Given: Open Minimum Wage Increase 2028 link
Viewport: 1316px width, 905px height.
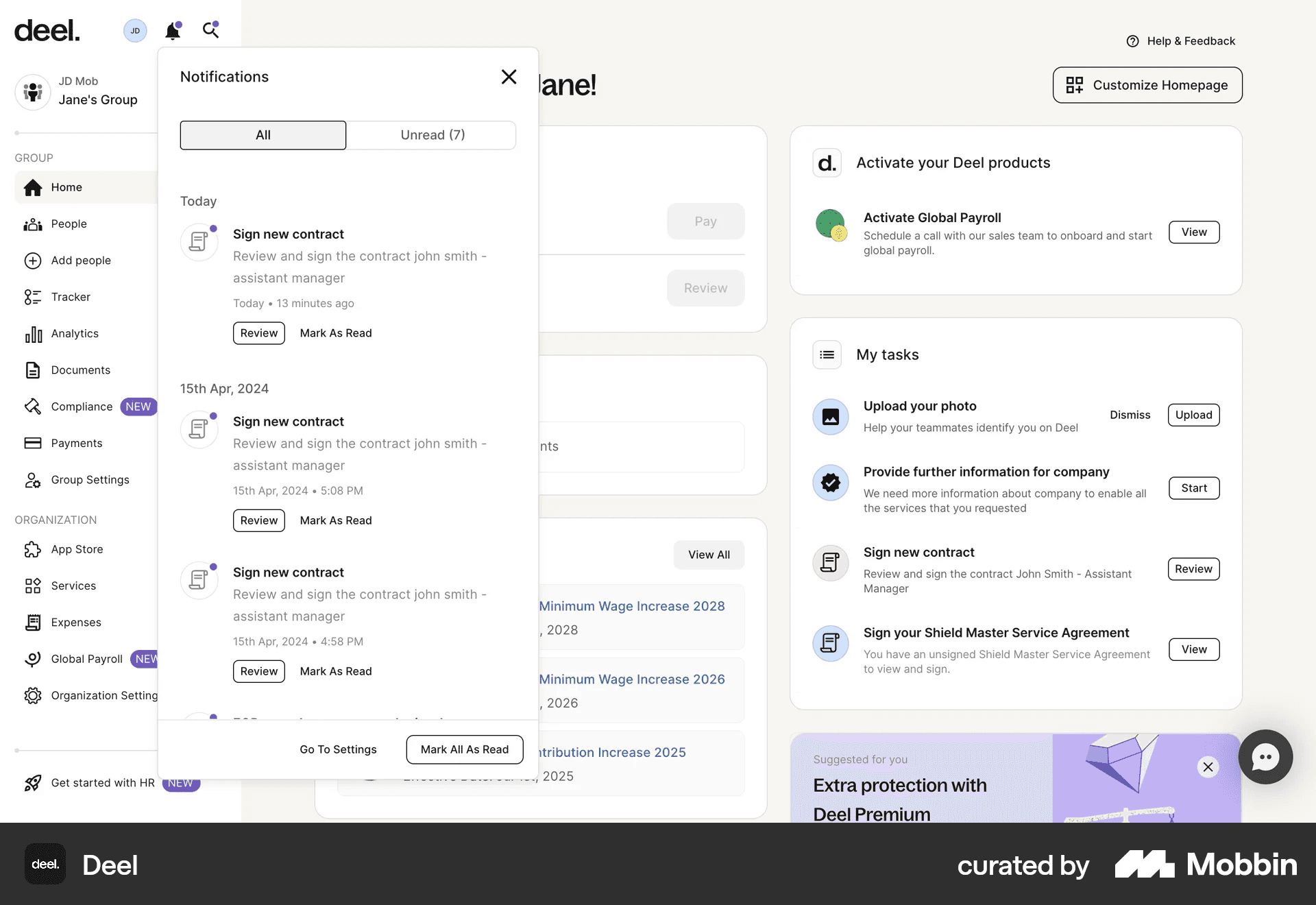Looking at the screenshot, I should (x=632, y=606).
